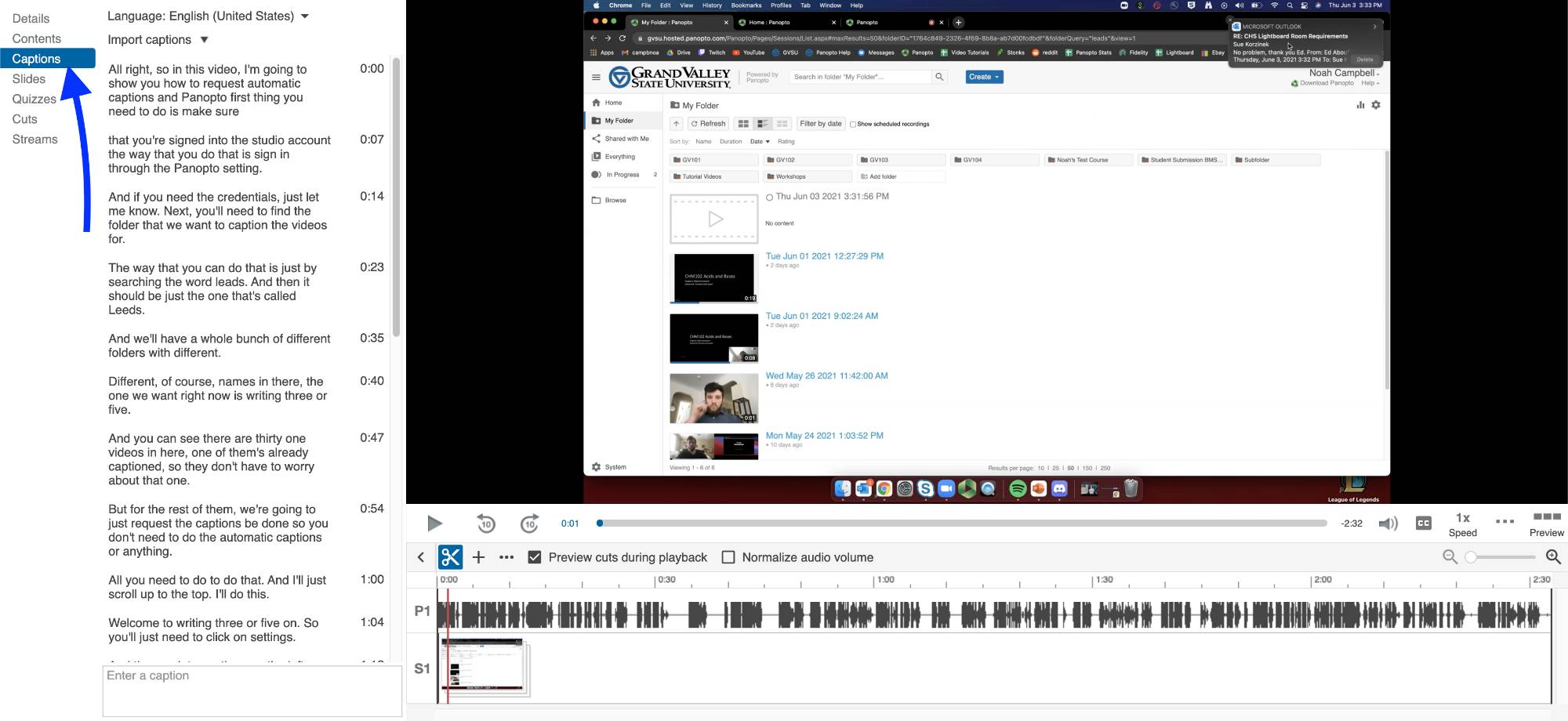Mute the audio volume

coord(1388,524)
